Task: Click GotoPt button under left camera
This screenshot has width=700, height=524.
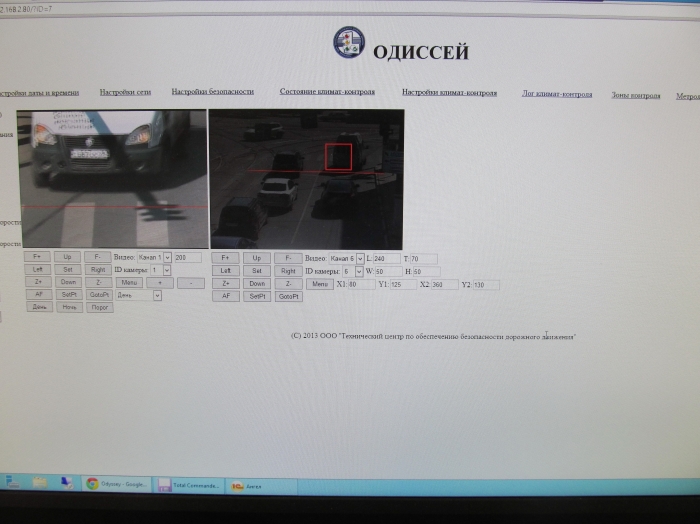Action: pyautogui.click(x=99, y=295)
